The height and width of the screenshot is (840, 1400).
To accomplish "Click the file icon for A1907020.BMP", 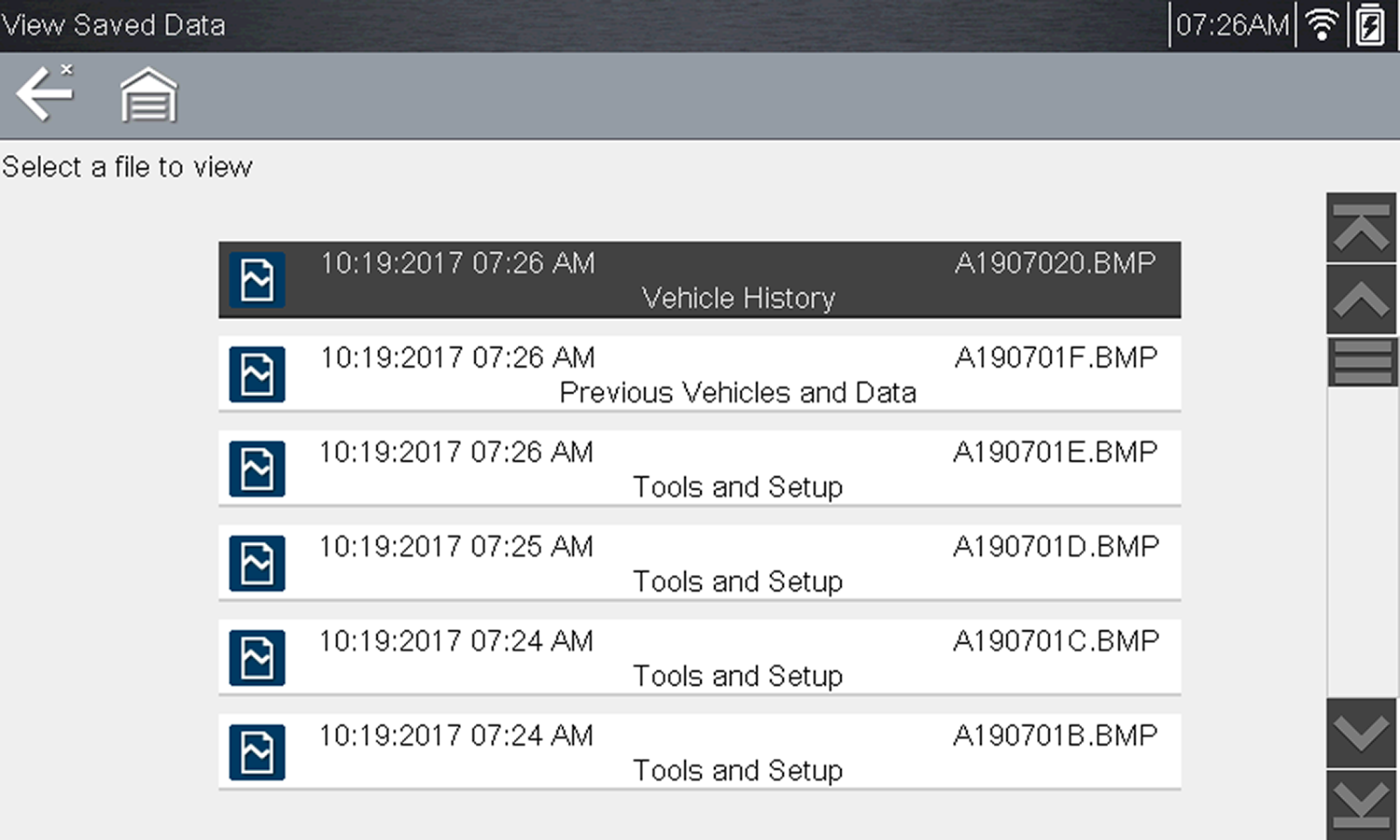I will pyautogui.click(x=257, y=280).
